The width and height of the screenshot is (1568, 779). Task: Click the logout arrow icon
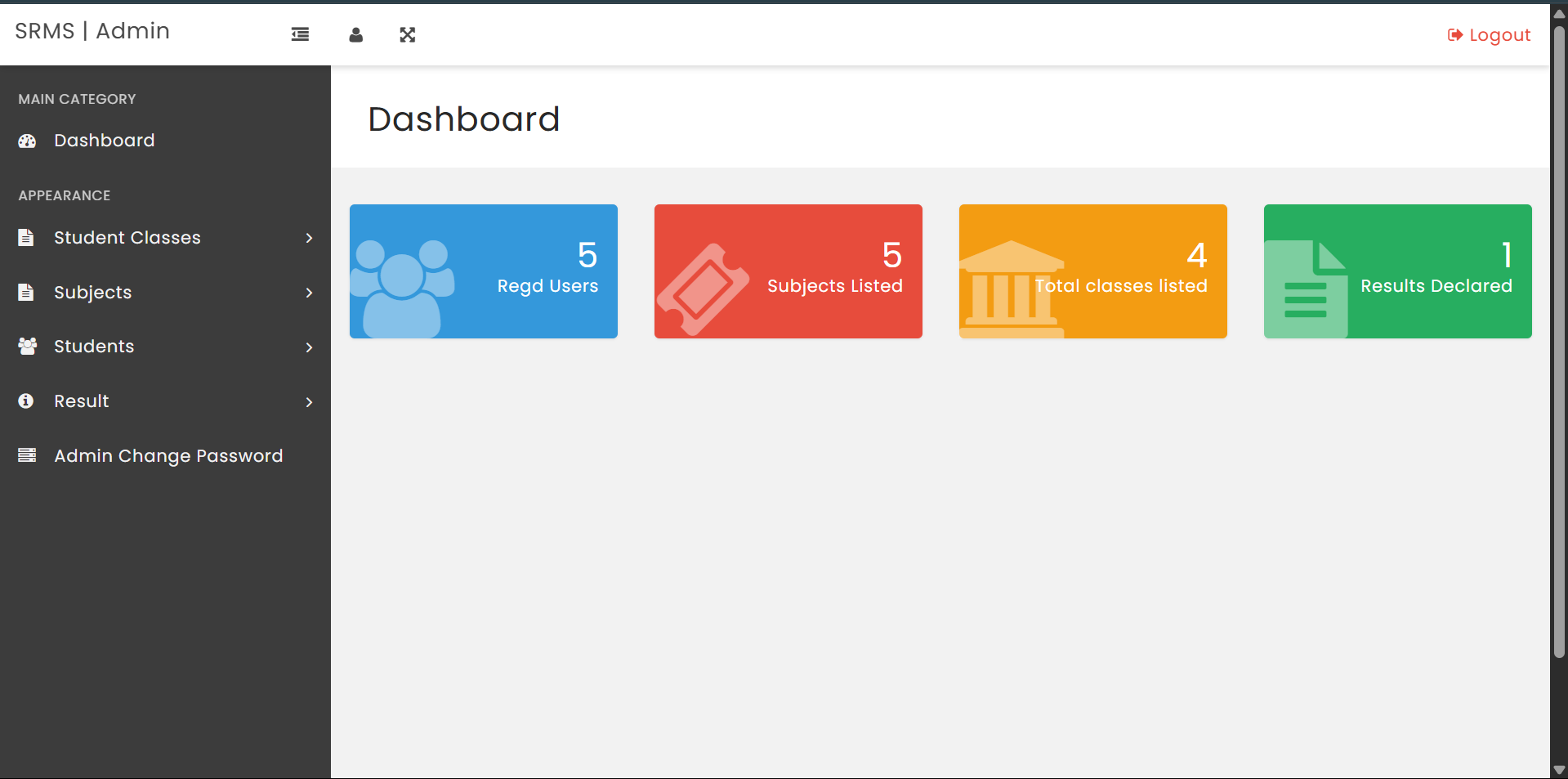pyautogui.click(x=1454, y=35)
